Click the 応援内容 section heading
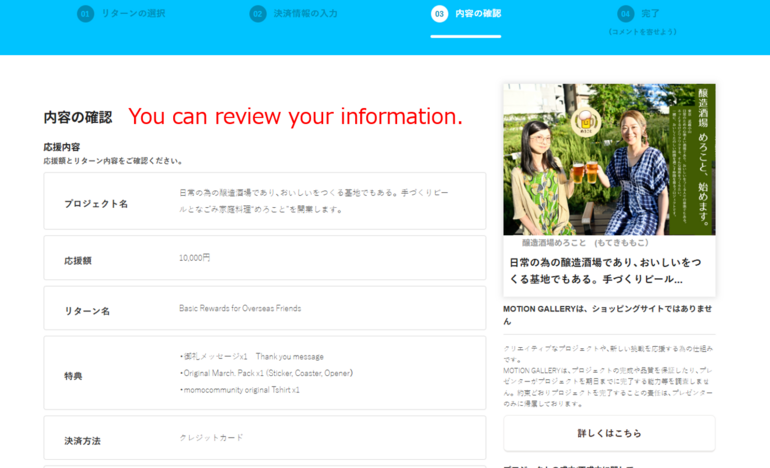This screenshot has width=770, height=468. [62, 147]
